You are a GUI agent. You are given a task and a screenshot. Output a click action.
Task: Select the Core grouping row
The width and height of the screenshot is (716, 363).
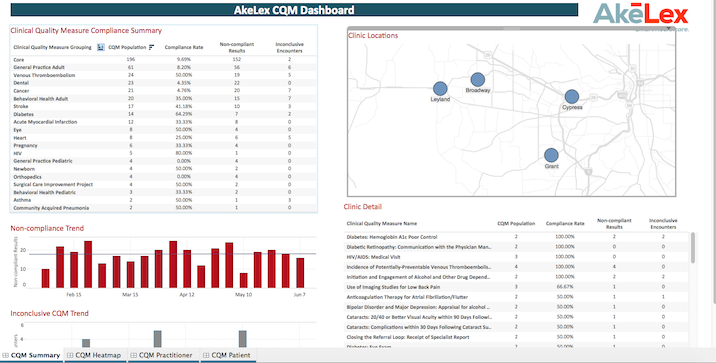click(x=163, y=60)
